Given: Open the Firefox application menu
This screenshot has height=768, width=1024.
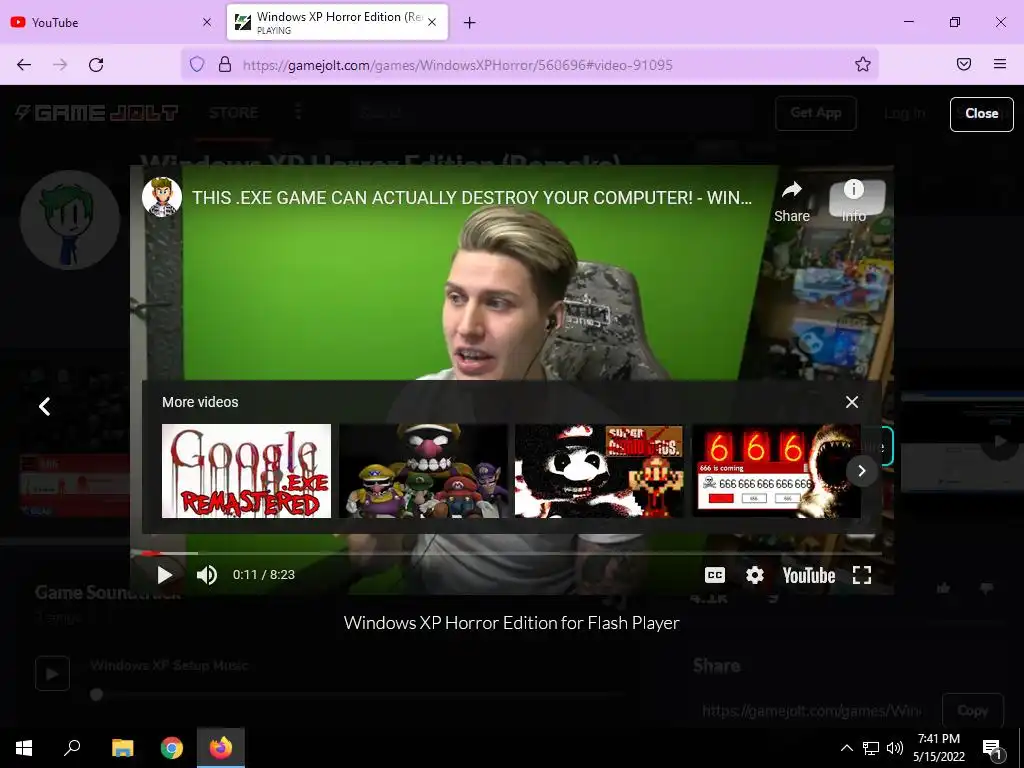Looking at the screenshot, I should (999, 64).
